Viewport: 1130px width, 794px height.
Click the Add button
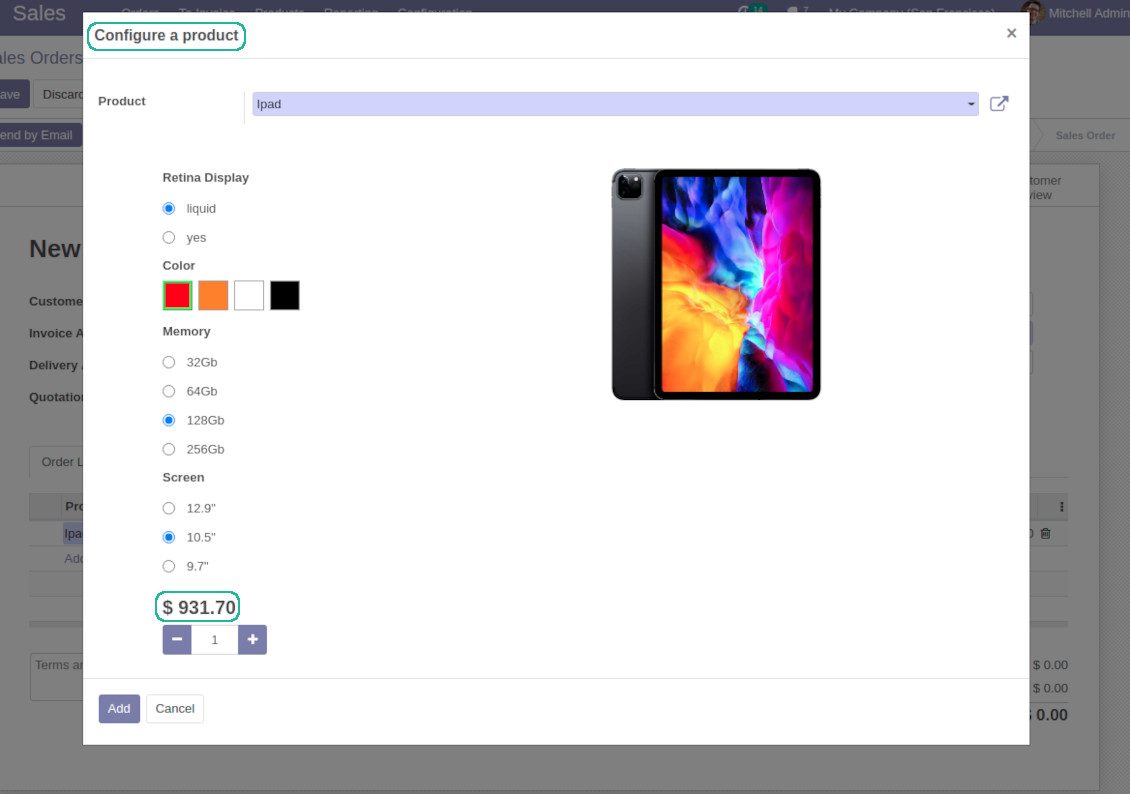[x=119, y=709]
